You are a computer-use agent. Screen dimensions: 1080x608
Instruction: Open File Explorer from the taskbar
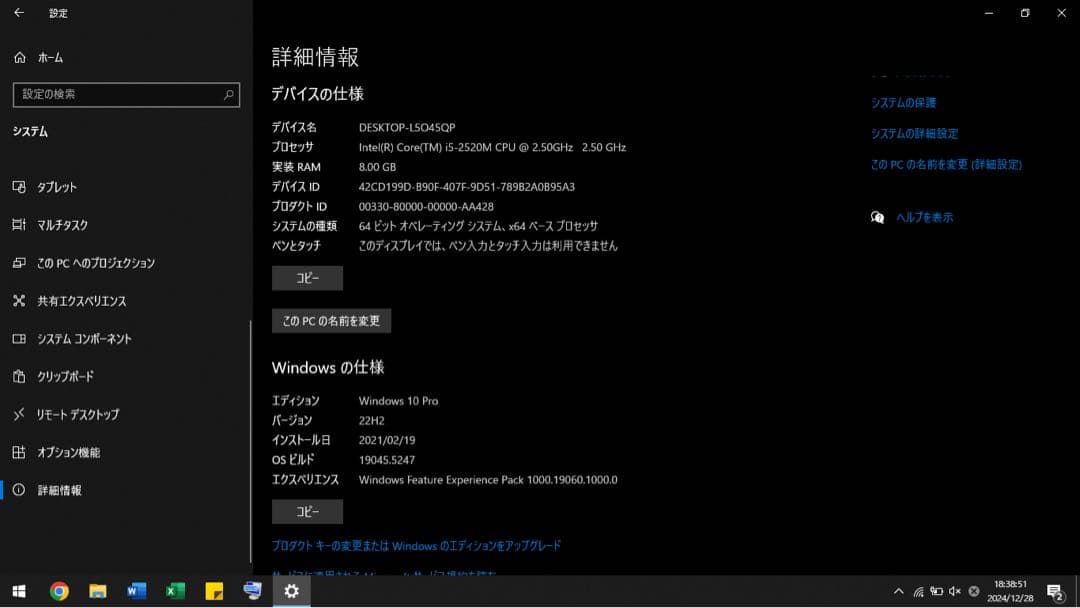click(97, 591)
